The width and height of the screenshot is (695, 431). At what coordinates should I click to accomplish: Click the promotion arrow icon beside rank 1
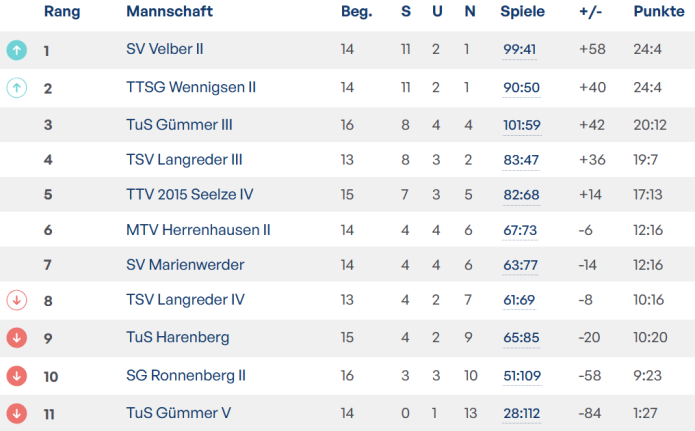point(16,49)
